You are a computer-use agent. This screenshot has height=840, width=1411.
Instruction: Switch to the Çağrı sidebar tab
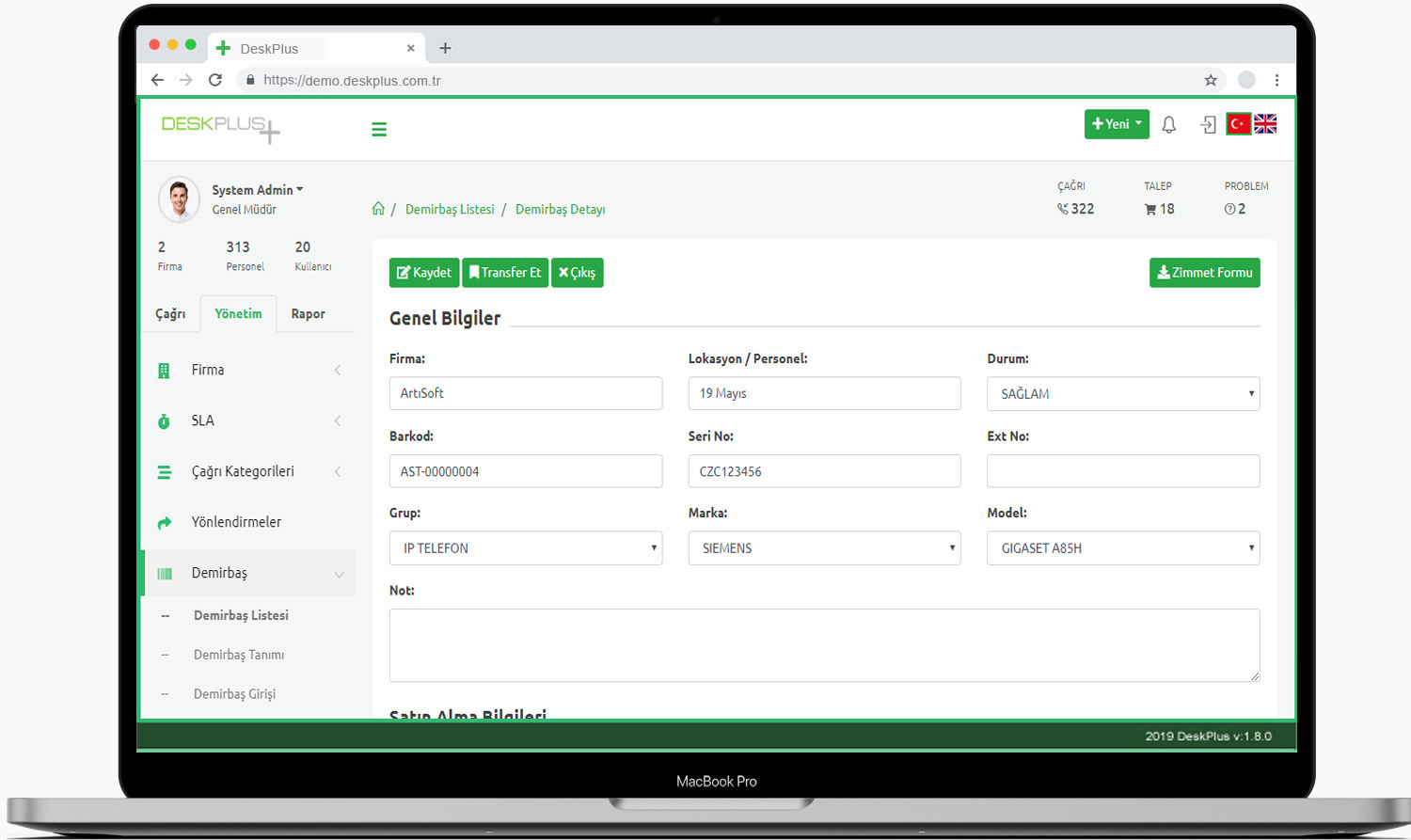(170, 314)
